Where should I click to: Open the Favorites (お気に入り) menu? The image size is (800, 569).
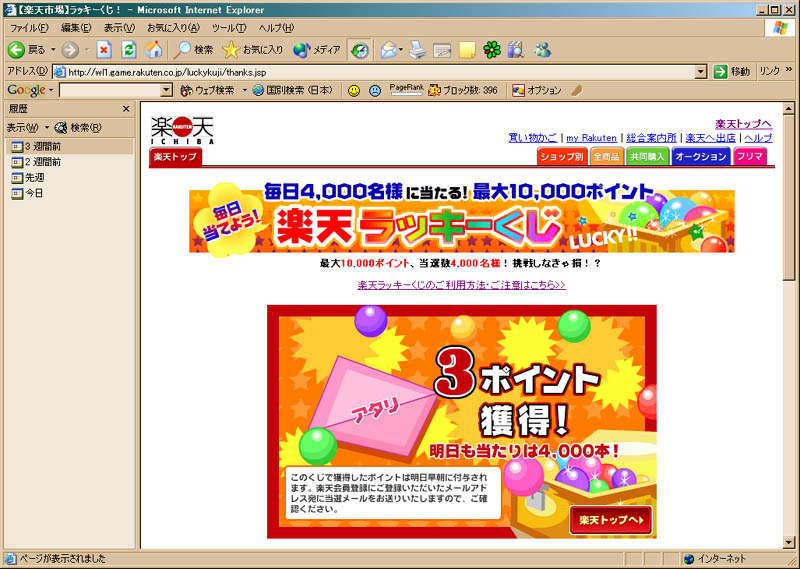point(173,28)
